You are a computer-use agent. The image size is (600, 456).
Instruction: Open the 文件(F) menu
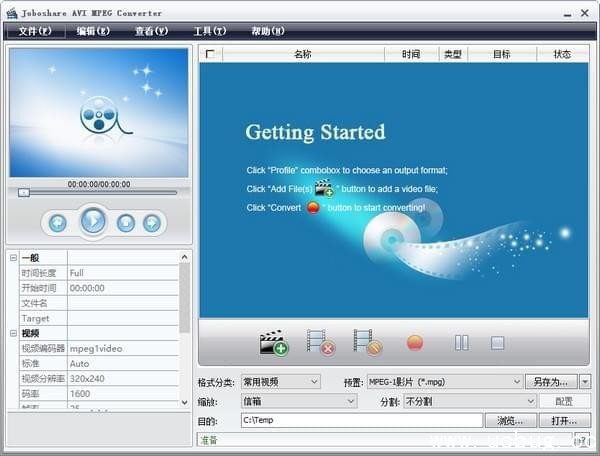point(35,31)
